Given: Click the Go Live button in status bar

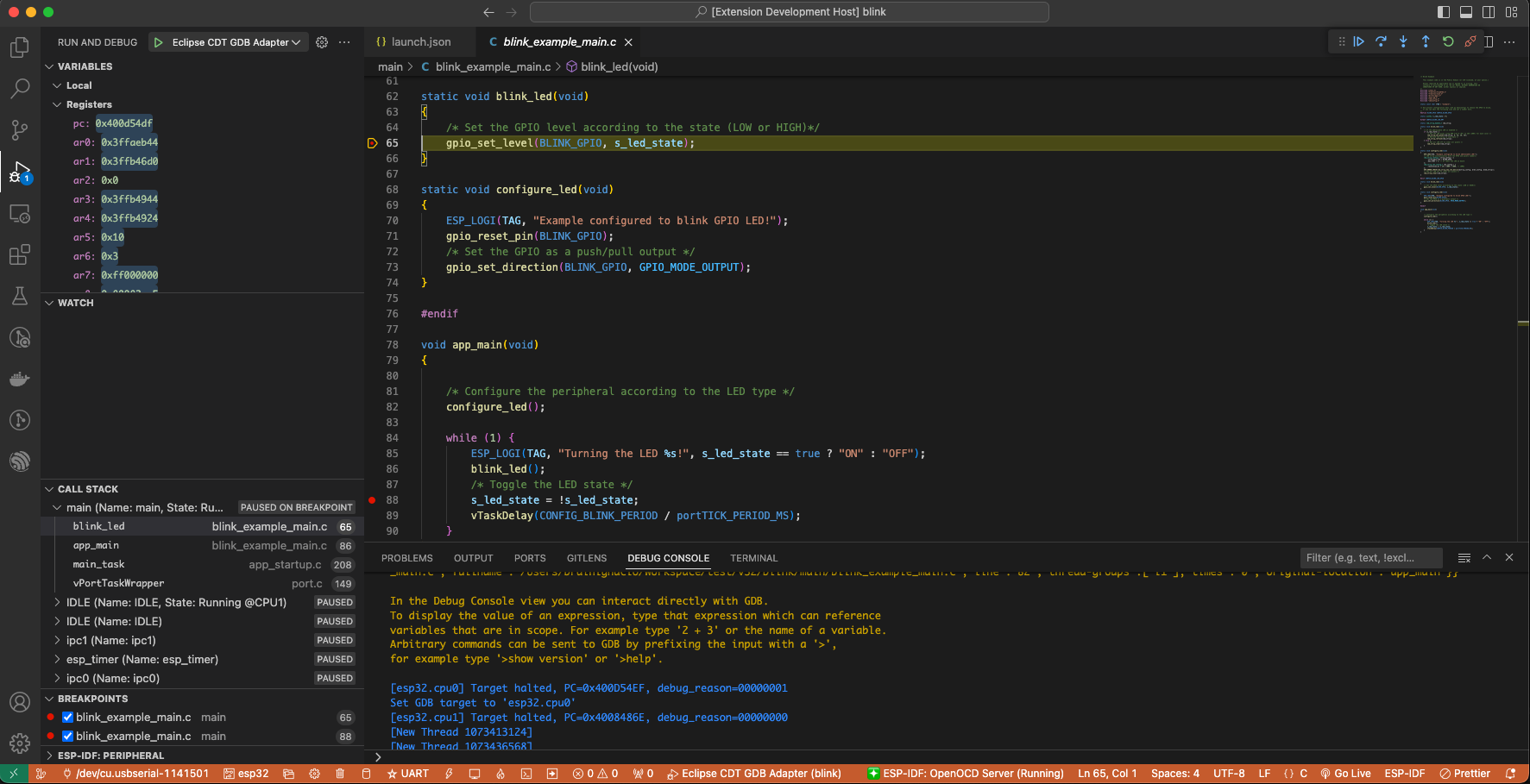Looking at the screenshot, I should point(1345,774).
